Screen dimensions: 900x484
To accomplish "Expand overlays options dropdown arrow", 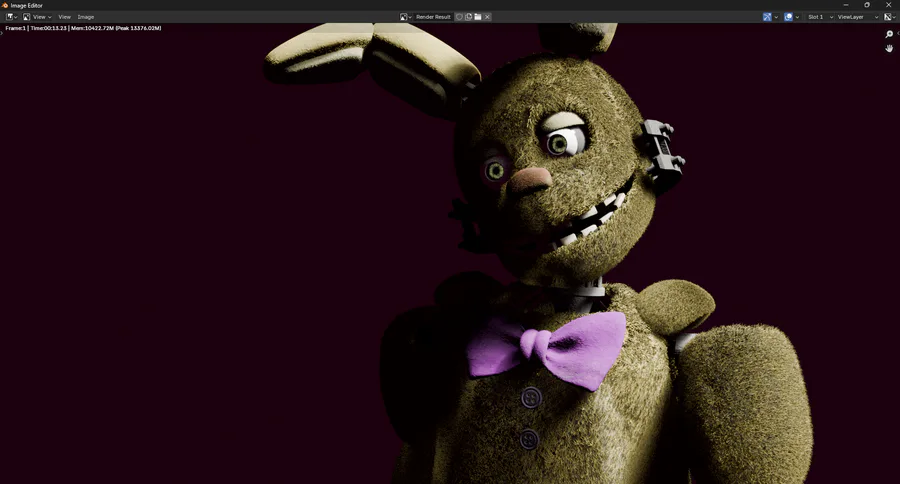I will [797, 17].
